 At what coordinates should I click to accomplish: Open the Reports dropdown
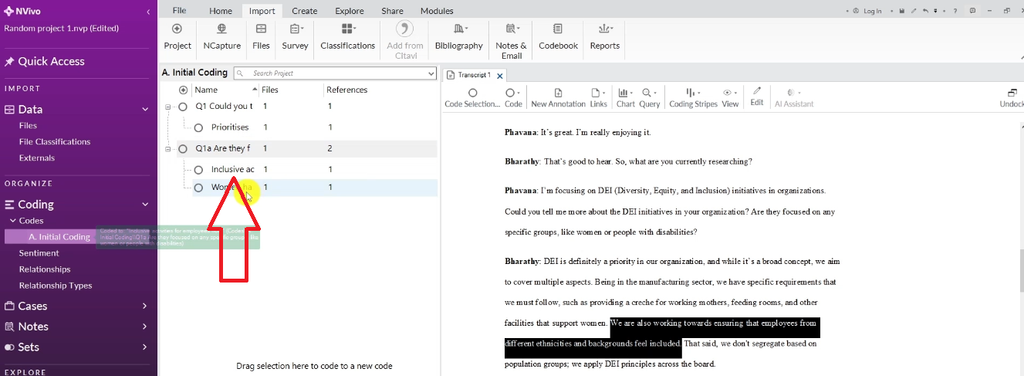[604, 37]
